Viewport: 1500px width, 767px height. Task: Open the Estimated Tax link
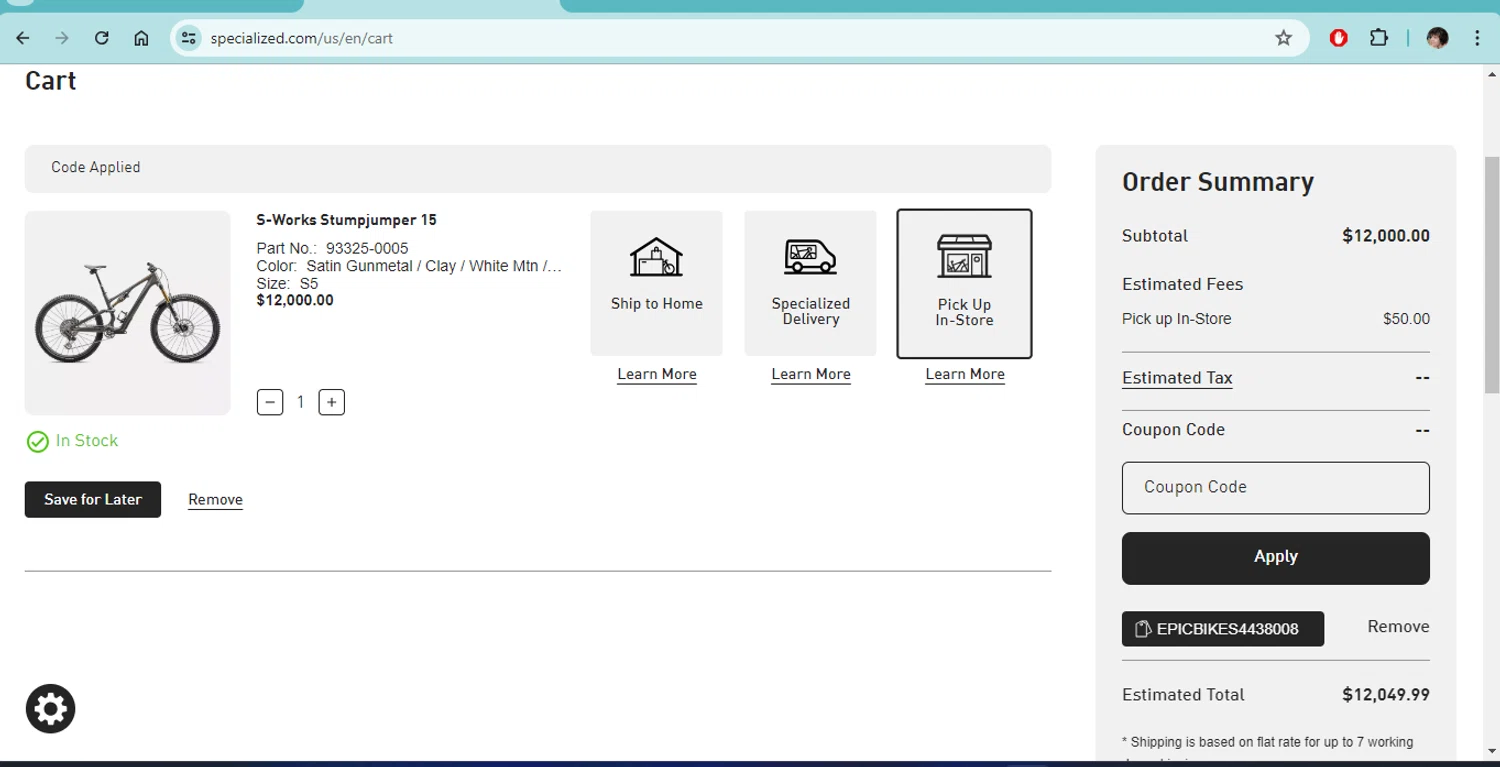(x=1177, y=378)
